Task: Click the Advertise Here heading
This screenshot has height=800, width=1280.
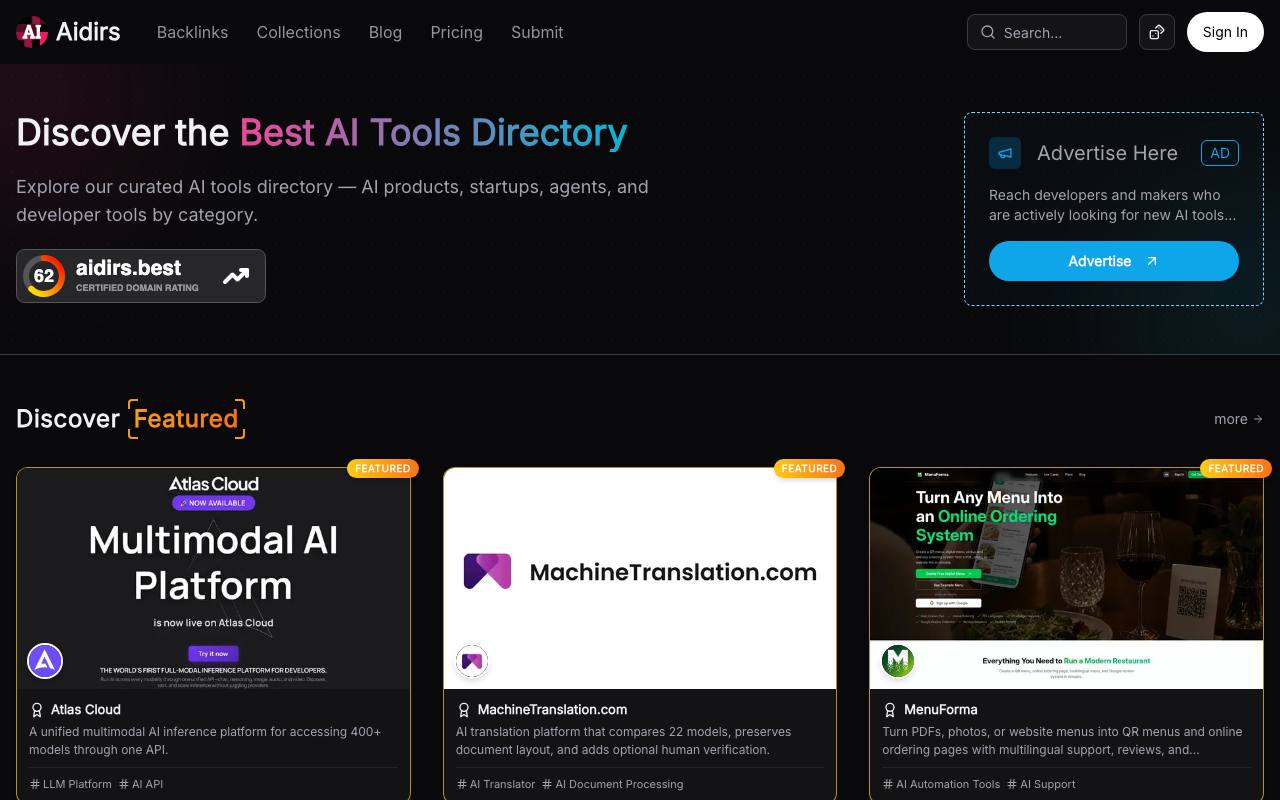Action: pyautogui.click(x=1107, y=153)
